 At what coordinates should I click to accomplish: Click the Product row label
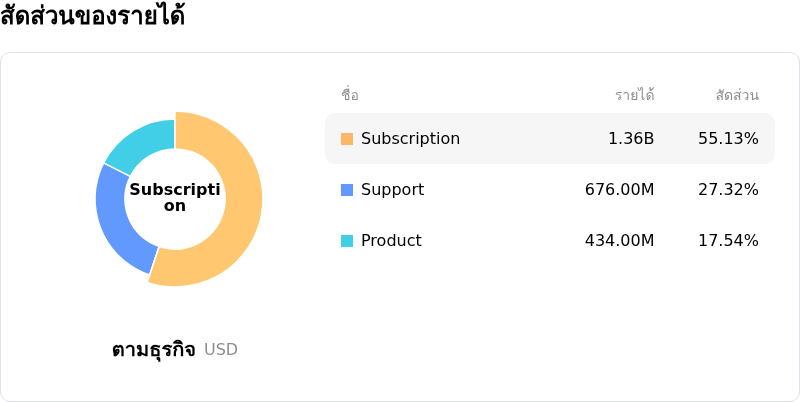(391, 241)
